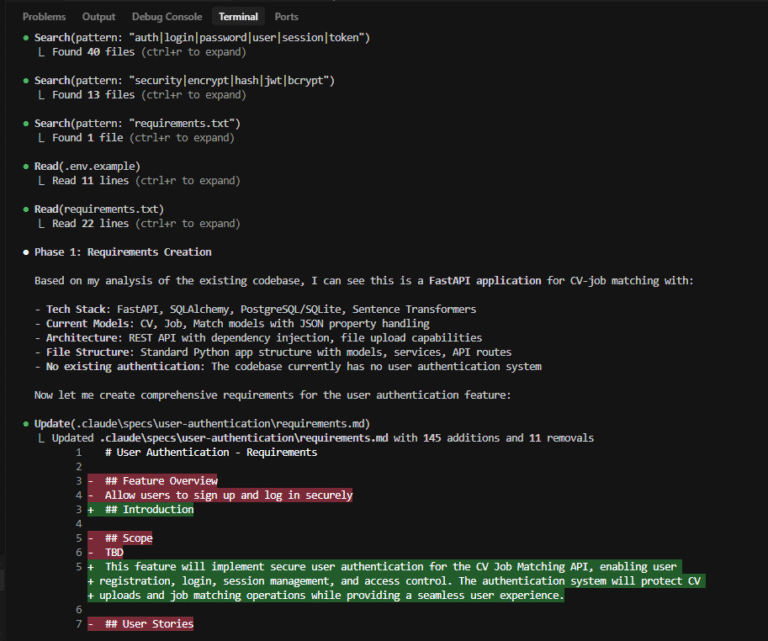Viewport: 768px width, 641px height.
Task: Click 'Phase 1: Requirements Creation' heading
Action: tap(123, 252)
